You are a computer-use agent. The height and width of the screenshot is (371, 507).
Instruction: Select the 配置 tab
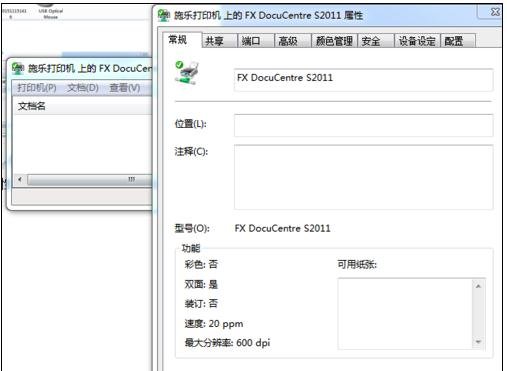pyautogui.click(x=458, y=41)
